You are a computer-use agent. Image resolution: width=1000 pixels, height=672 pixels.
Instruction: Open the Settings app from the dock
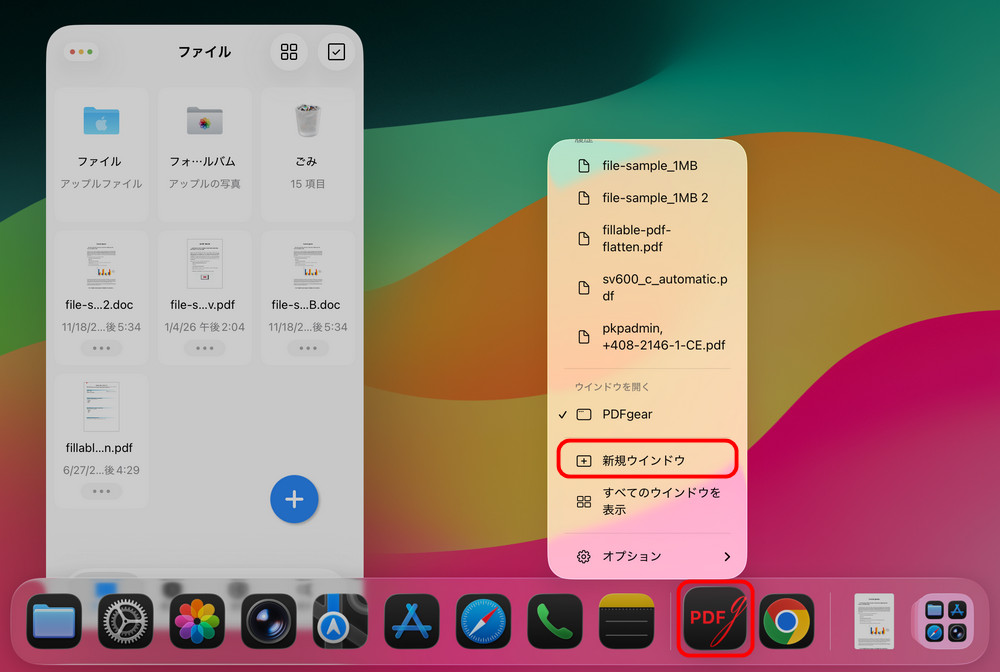click(x=125, y=619)
